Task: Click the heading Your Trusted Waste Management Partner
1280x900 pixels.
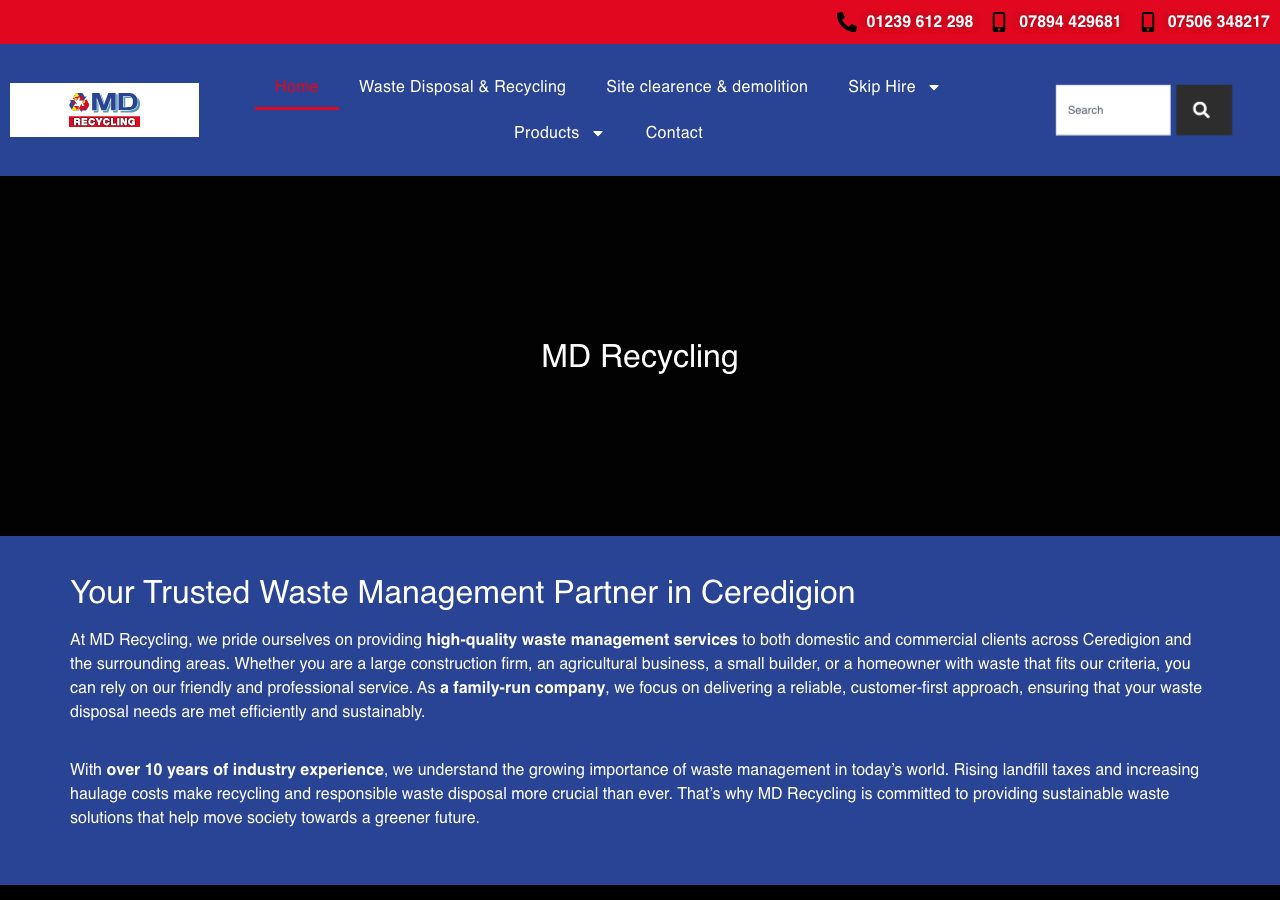Action: [x=462, y=592]
